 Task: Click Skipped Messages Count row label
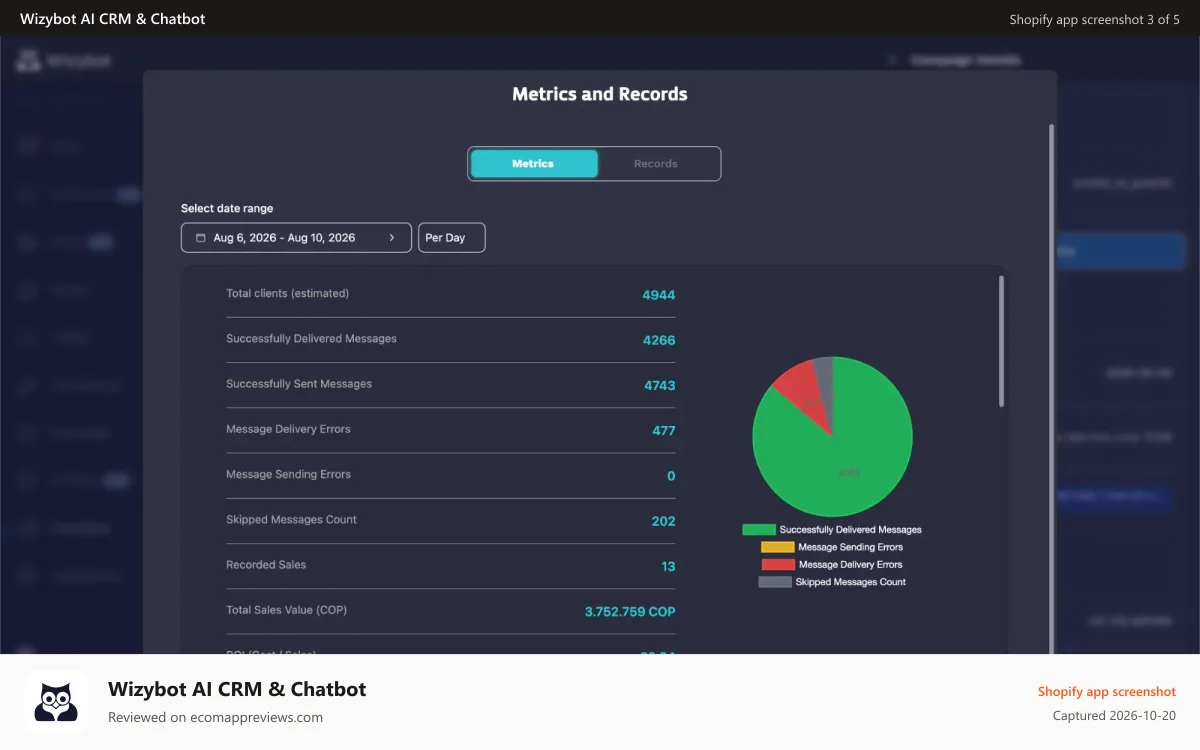point(291,520)
